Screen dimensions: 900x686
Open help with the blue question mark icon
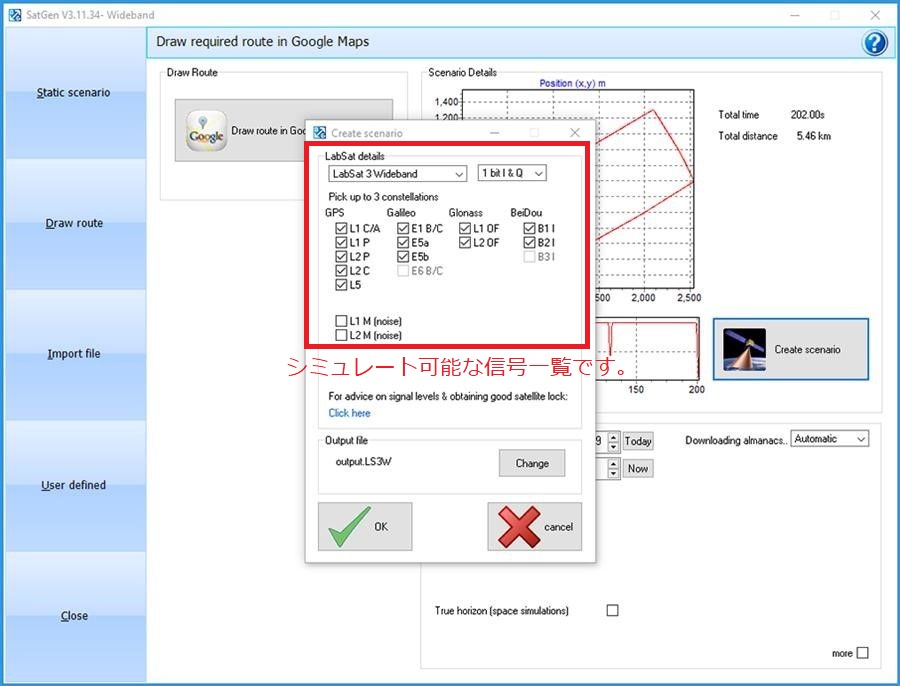pos(875,43)
